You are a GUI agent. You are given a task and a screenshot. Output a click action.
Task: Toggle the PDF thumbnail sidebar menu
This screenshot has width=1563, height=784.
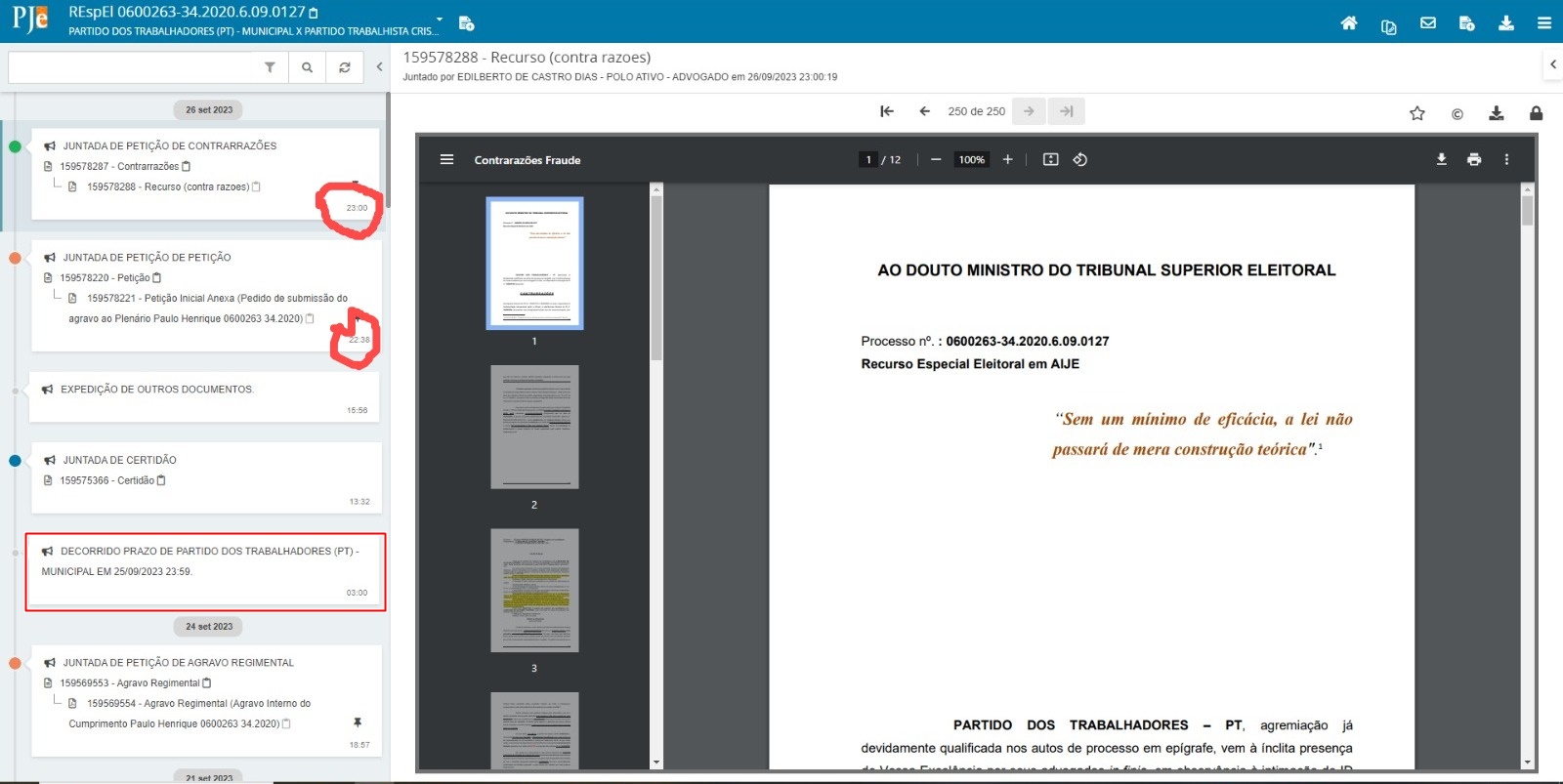446,159
